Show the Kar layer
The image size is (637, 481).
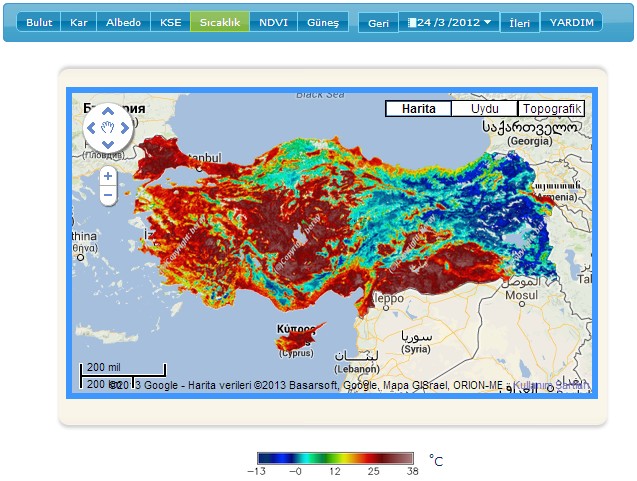(x=78, y=22)
